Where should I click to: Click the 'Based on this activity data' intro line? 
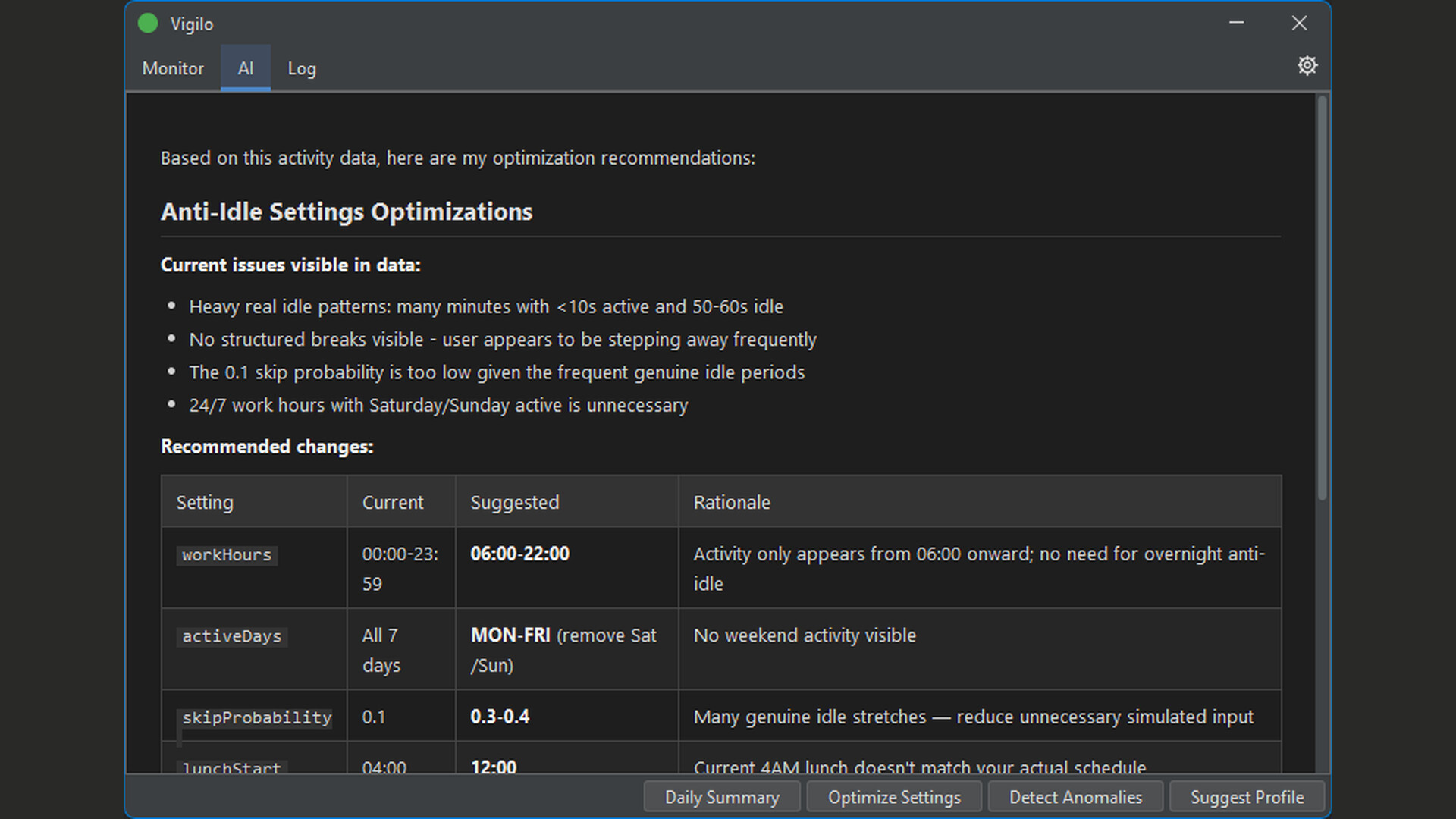pyautogui.click(x=458, y=158)
